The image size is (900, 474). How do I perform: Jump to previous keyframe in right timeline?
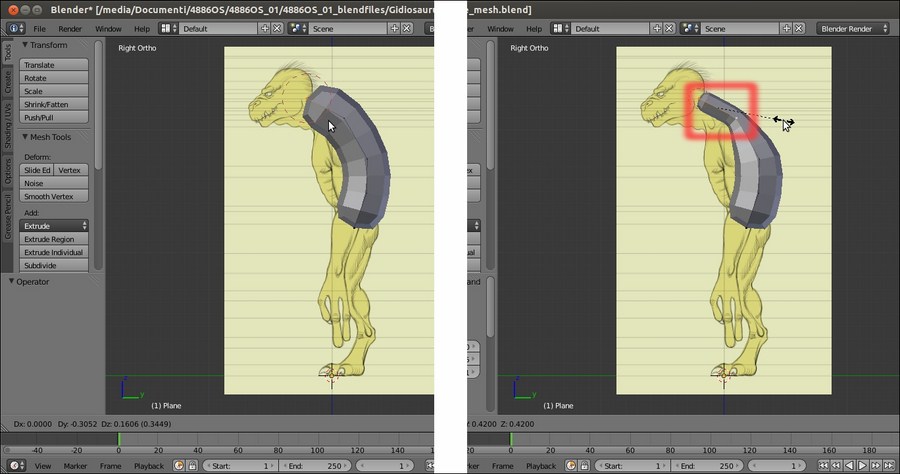click(836, 465)
